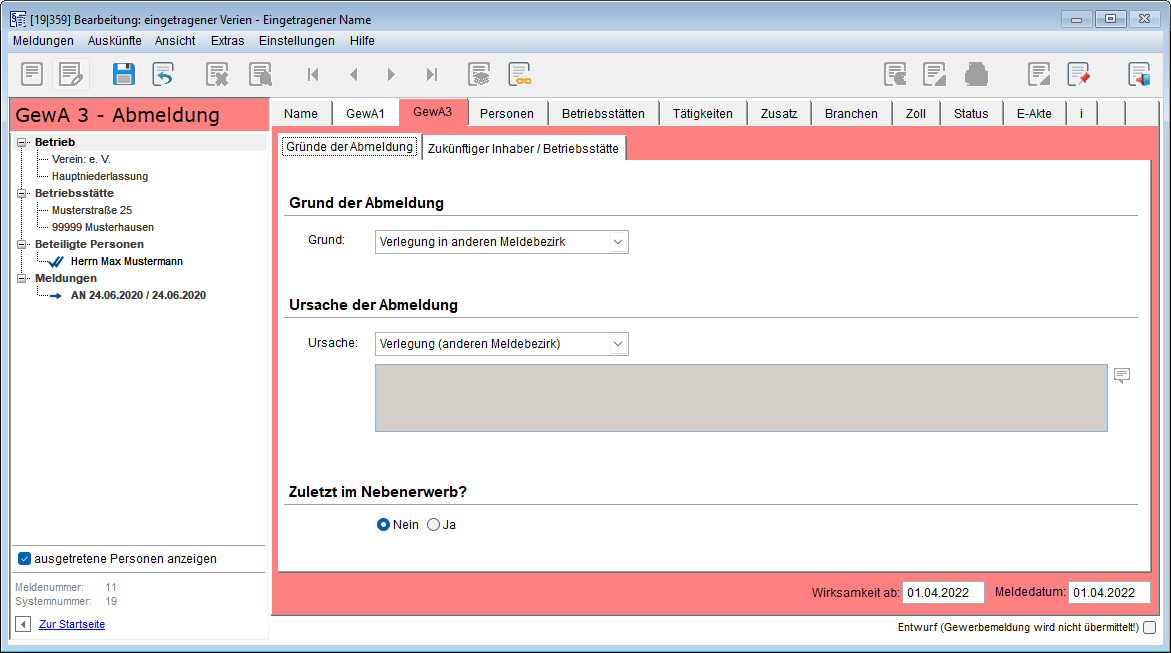Click the document with X delete icon
1171x653 pixels.
coord(217,74)
